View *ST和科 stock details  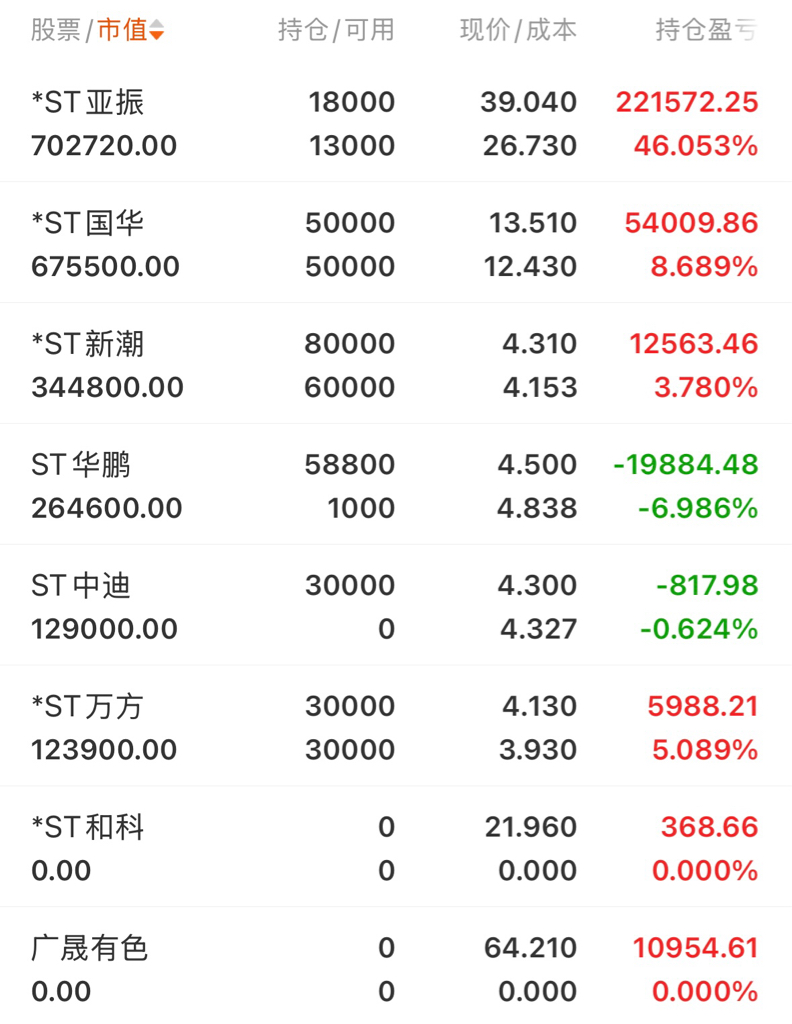click(396, 848)
